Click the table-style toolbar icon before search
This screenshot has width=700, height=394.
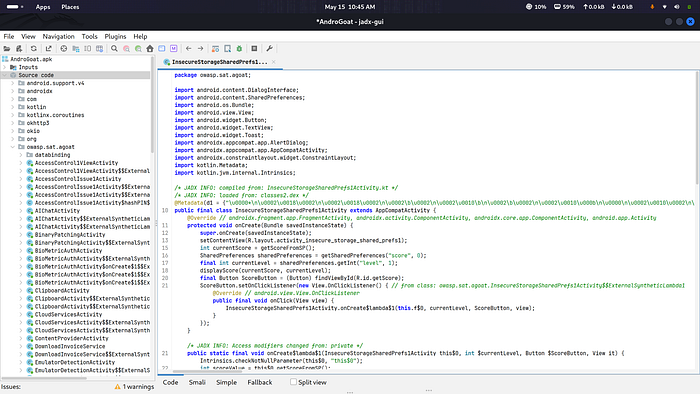coord(100,49)
